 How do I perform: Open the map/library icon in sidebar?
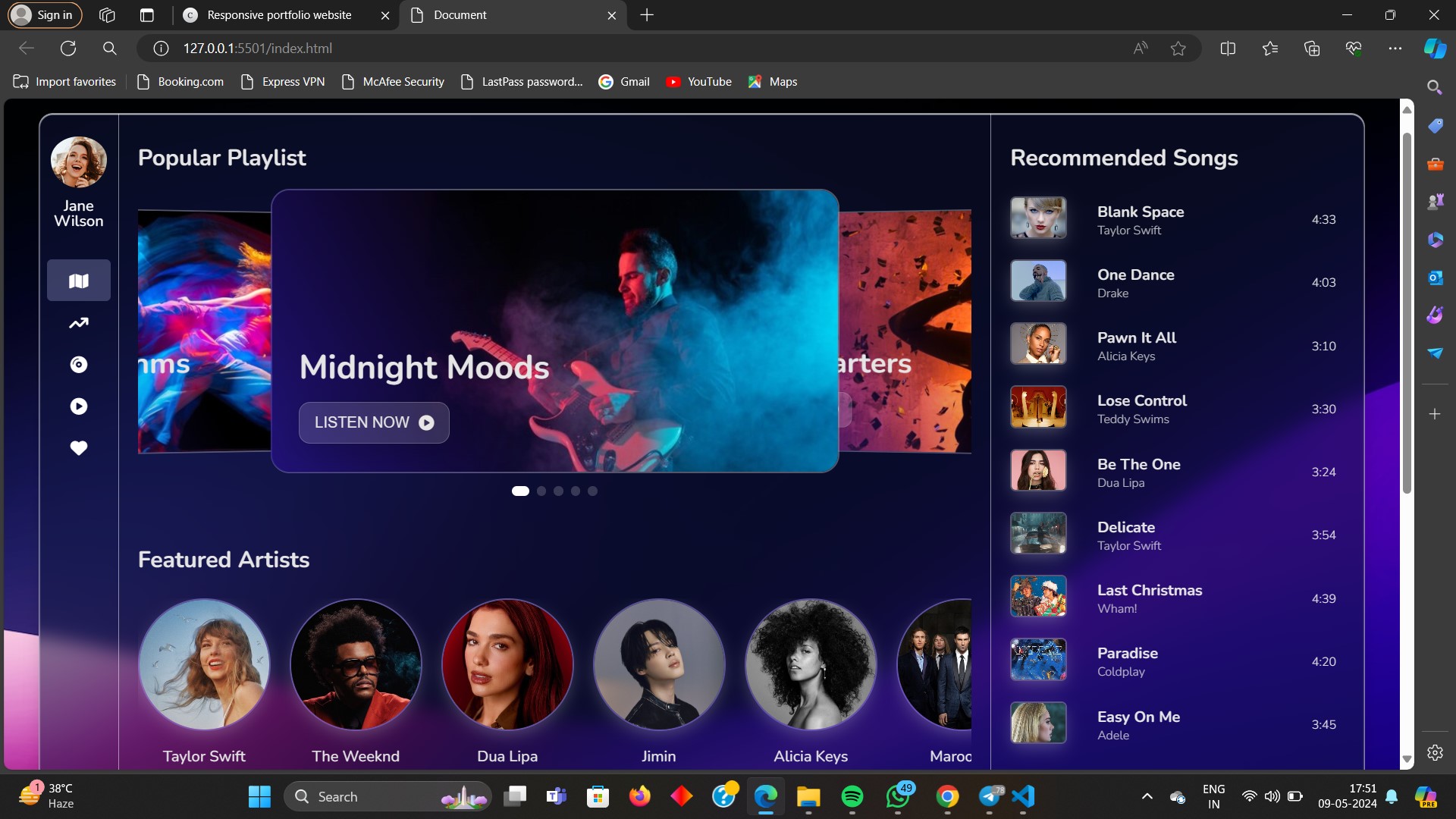click(79, 281)
